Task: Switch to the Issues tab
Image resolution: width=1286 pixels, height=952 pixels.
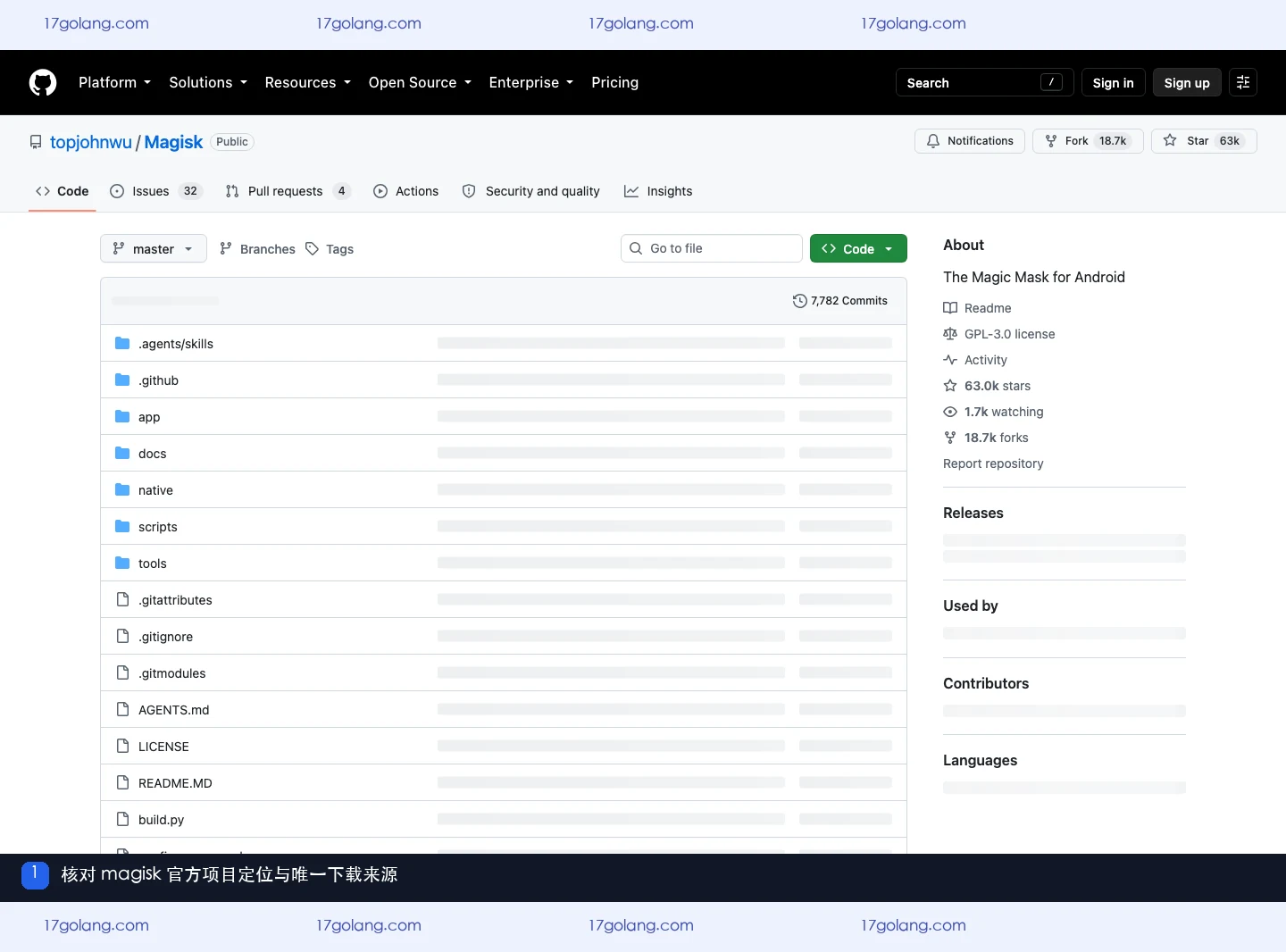Action: [156, 191]
